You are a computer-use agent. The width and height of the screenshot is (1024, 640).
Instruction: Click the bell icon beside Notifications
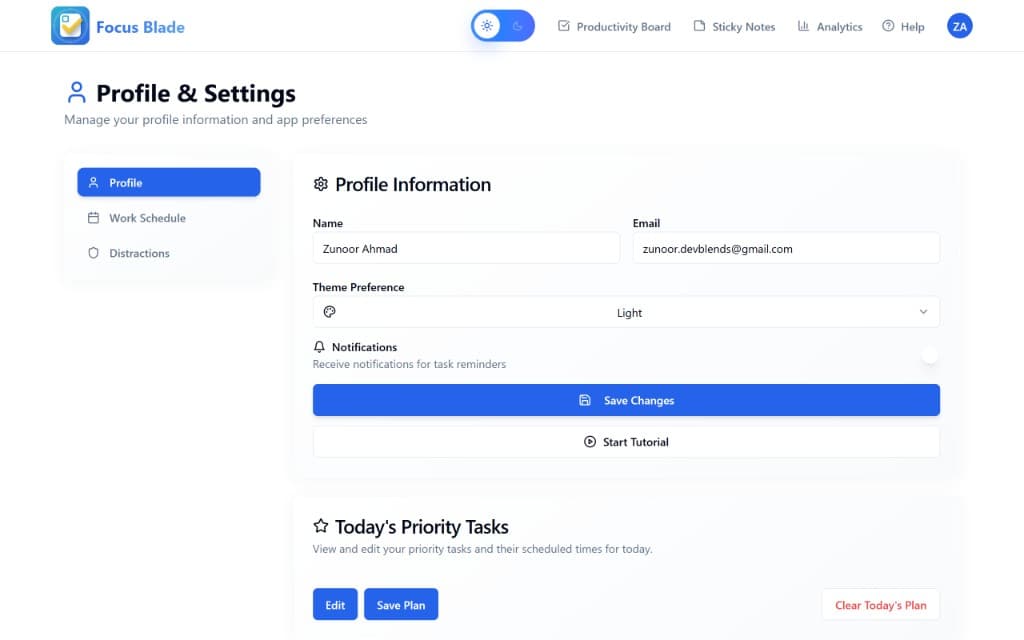319,347
